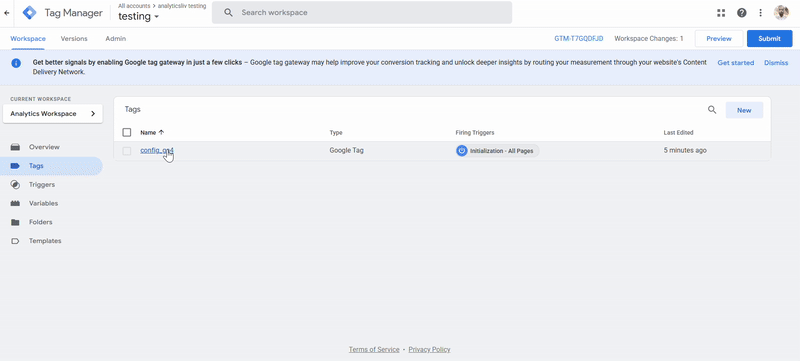
Task: Toggle the select-all checkbox in Tags header
Action: pyautogui.click(x=127, y=133)
